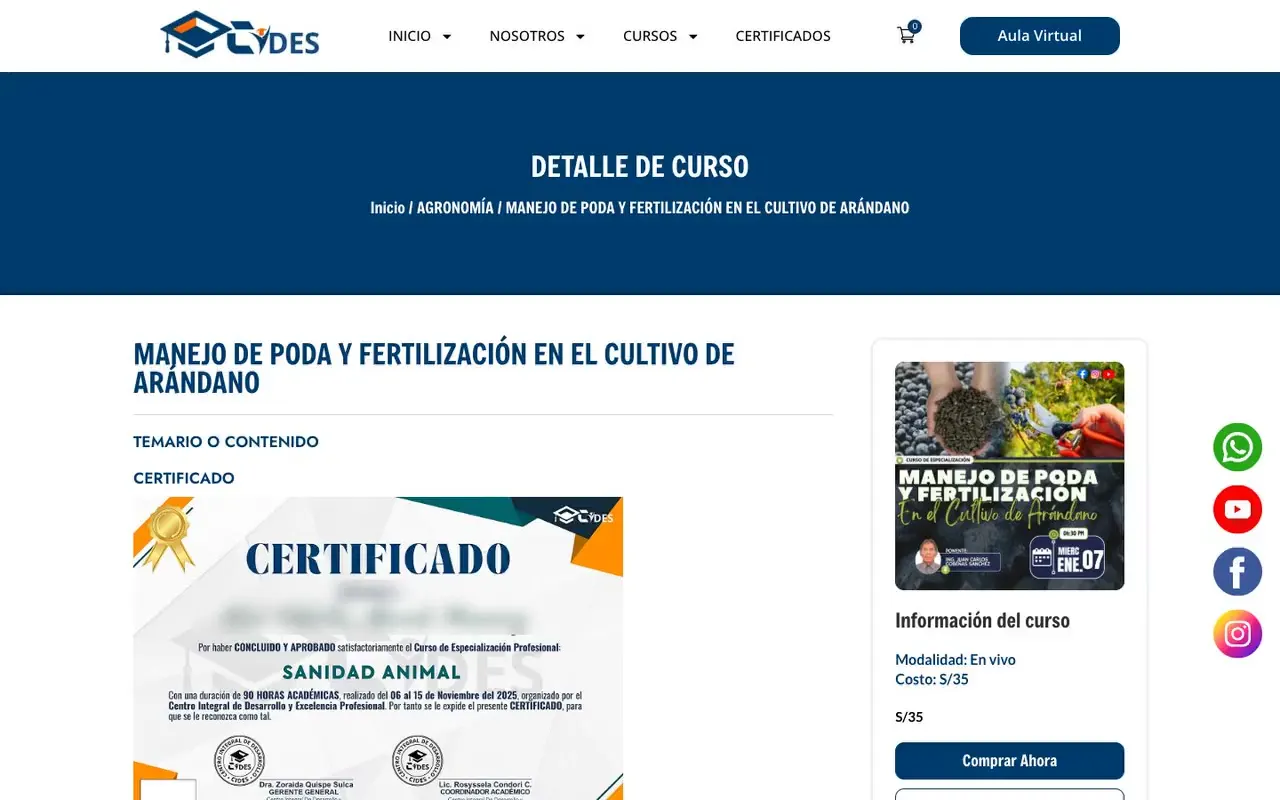
Task: Select the 'Costo: S/35' text
Action: pos(932,680)
